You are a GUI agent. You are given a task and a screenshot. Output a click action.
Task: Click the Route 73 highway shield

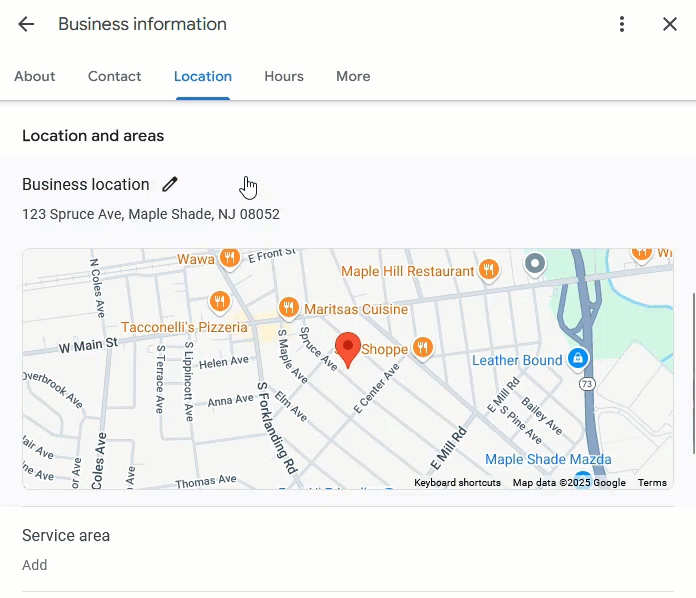pos(587,384)
